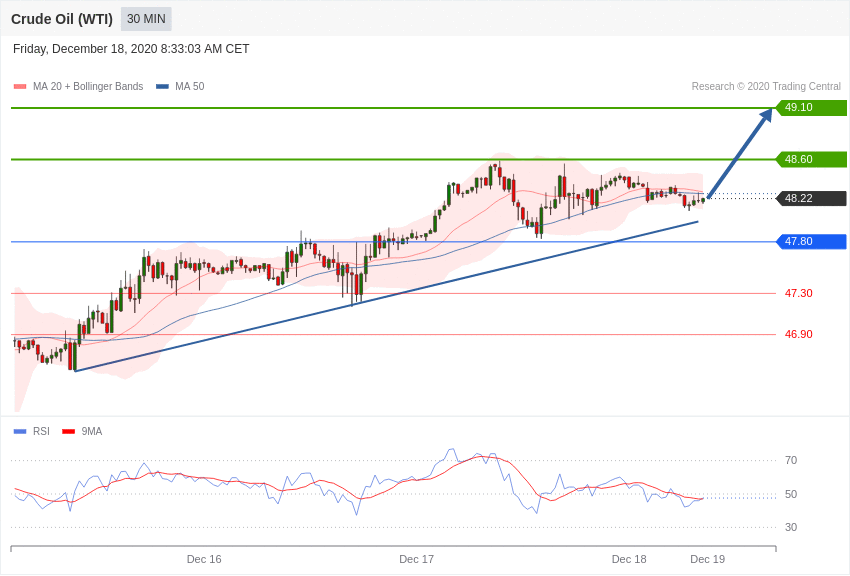The width and height of the screenshot is (850, 576).
Task: Click the Dec 19 axis label
Action: pyautogui.click(x=707, y=559)
